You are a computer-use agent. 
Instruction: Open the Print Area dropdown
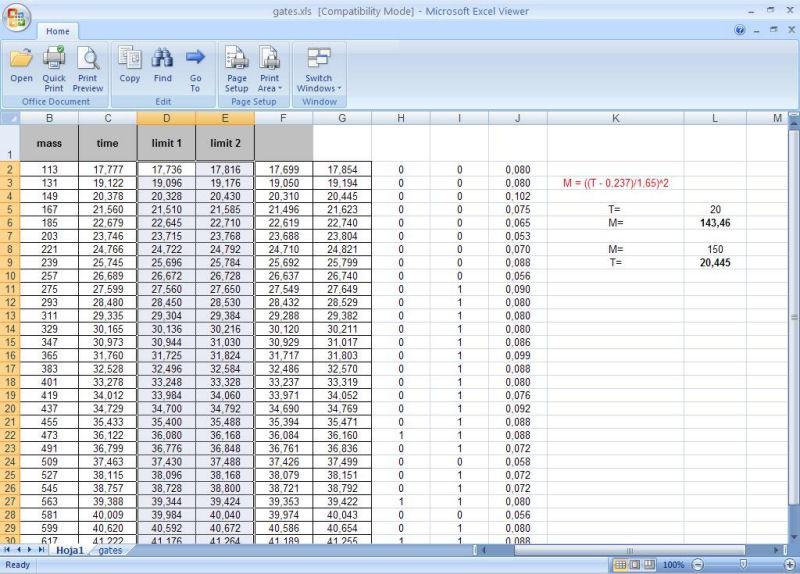coord(269,69)
